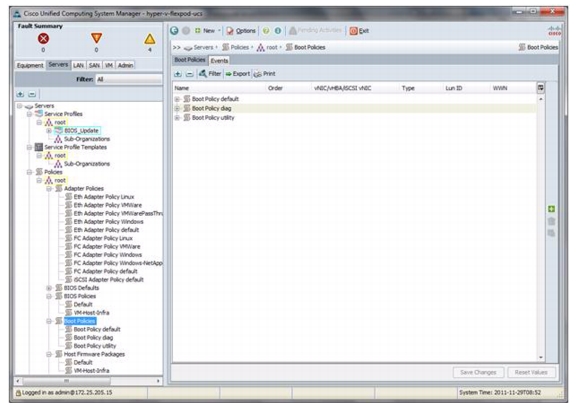Expand Boot Policy diag table row
Image resolution: width=576 pixels, height=403 pixels.
[177, 108]
